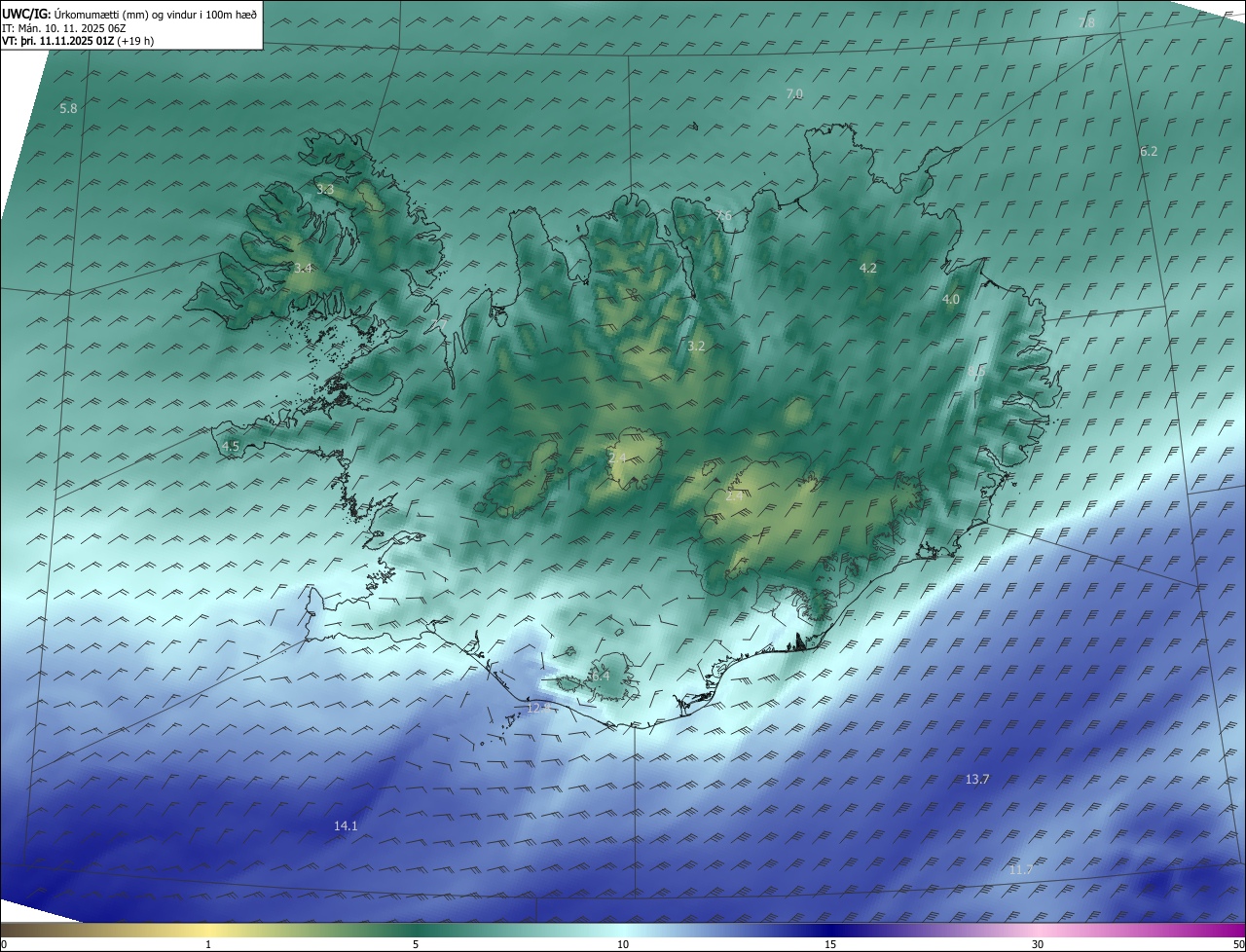Image resolution: width=1246 pixels, height=952 pixels.
Task: Click the 3.4 value label
Action: pos(304,269)
